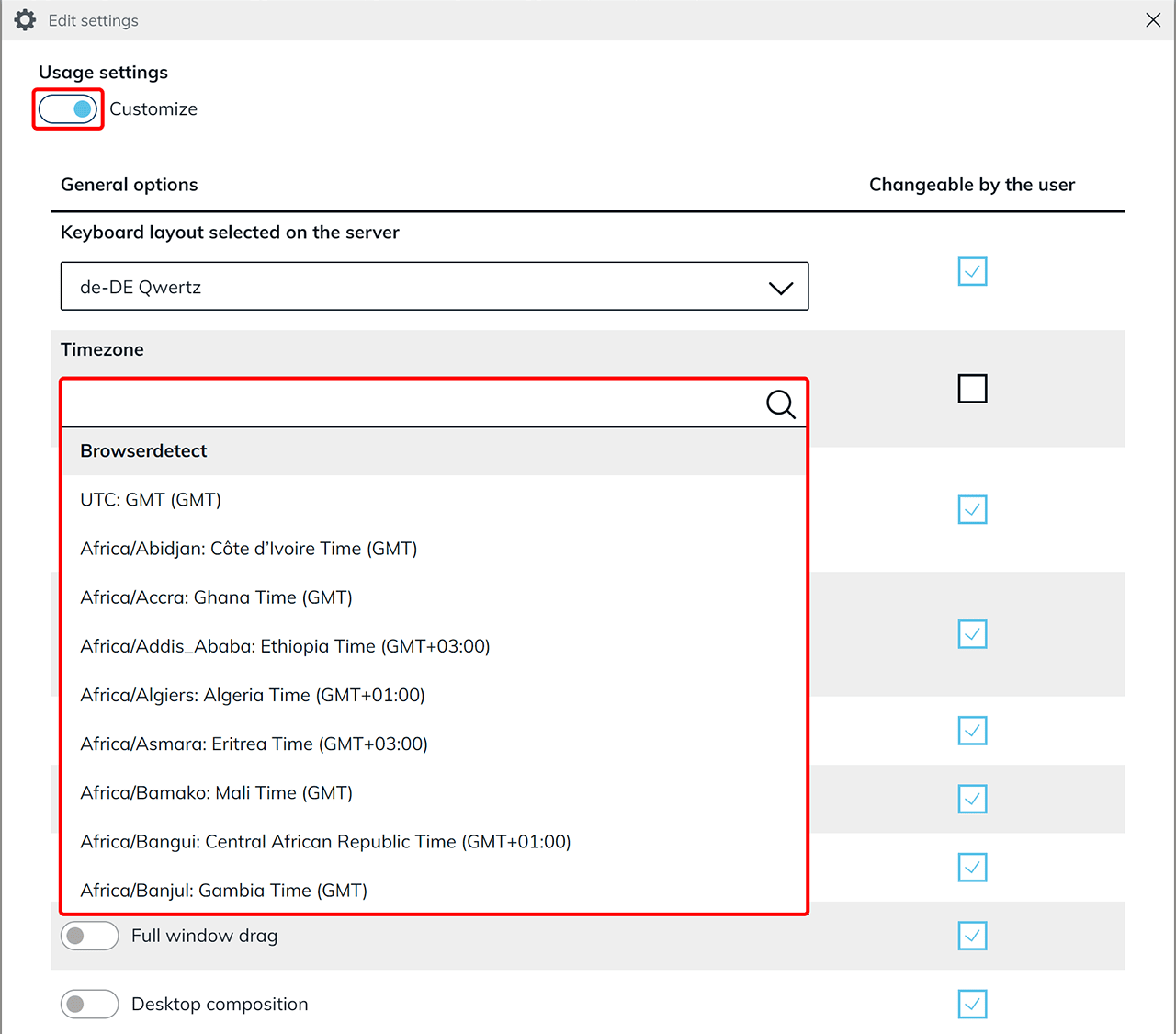
Task: Select UTC: GMT timezone option
Action: tap(151, 500)
